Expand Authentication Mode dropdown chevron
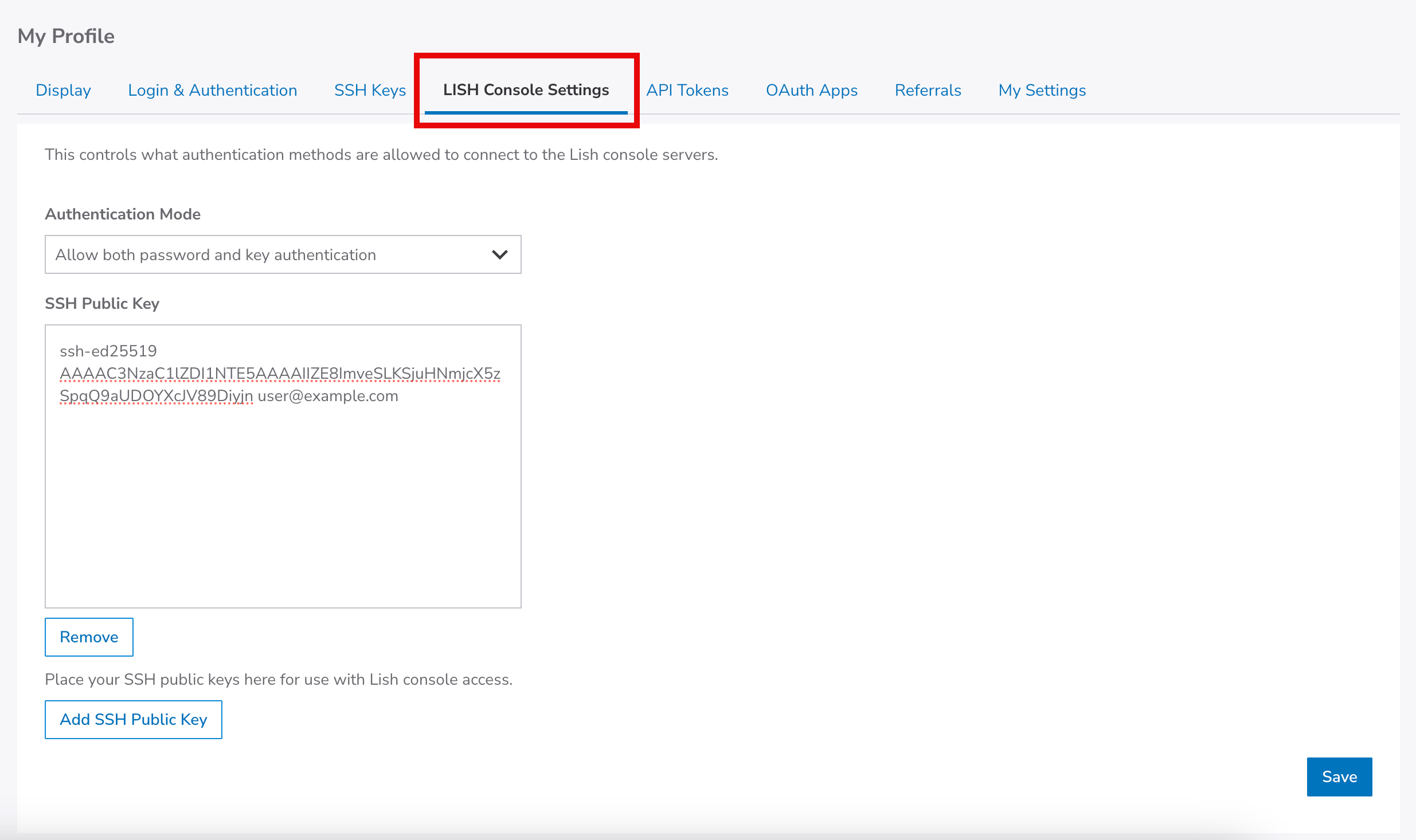Viewport: 1416px width, 840px height. tap(499, 254)
